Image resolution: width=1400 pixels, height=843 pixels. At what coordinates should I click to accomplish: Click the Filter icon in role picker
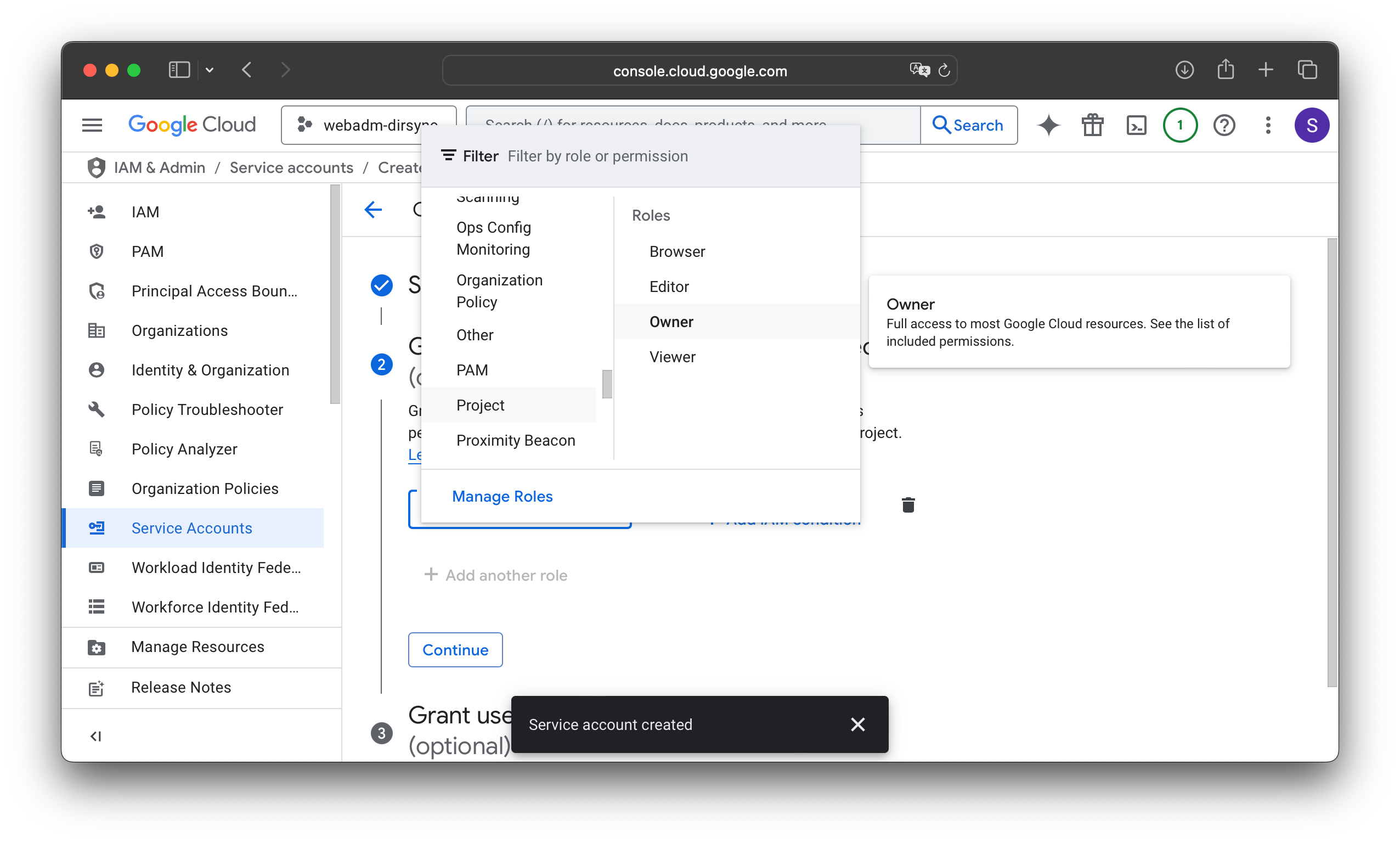pyautogui.click(x=448, y=156)
